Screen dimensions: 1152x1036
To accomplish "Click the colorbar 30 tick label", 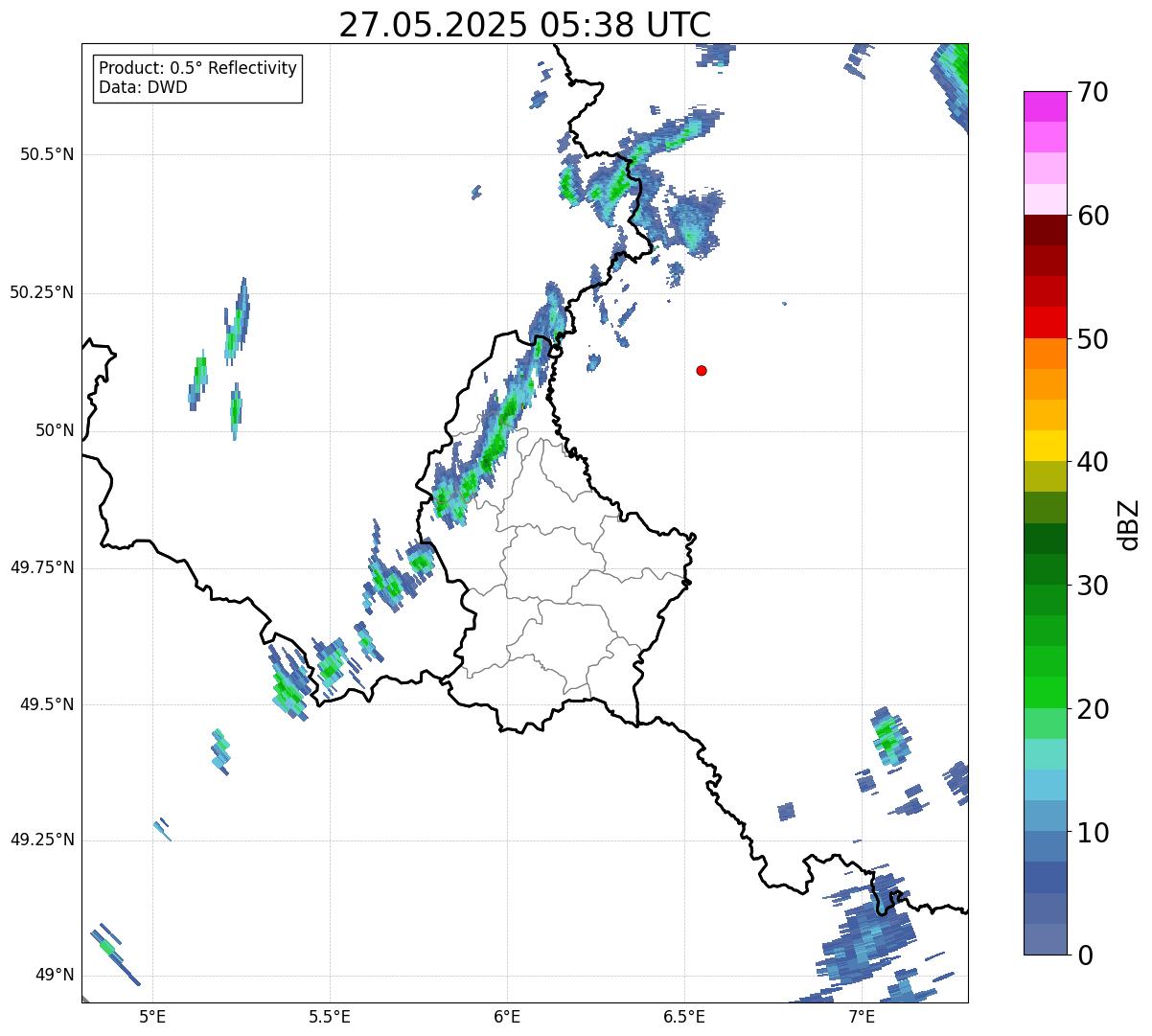I will click(x=1092, y=586).
